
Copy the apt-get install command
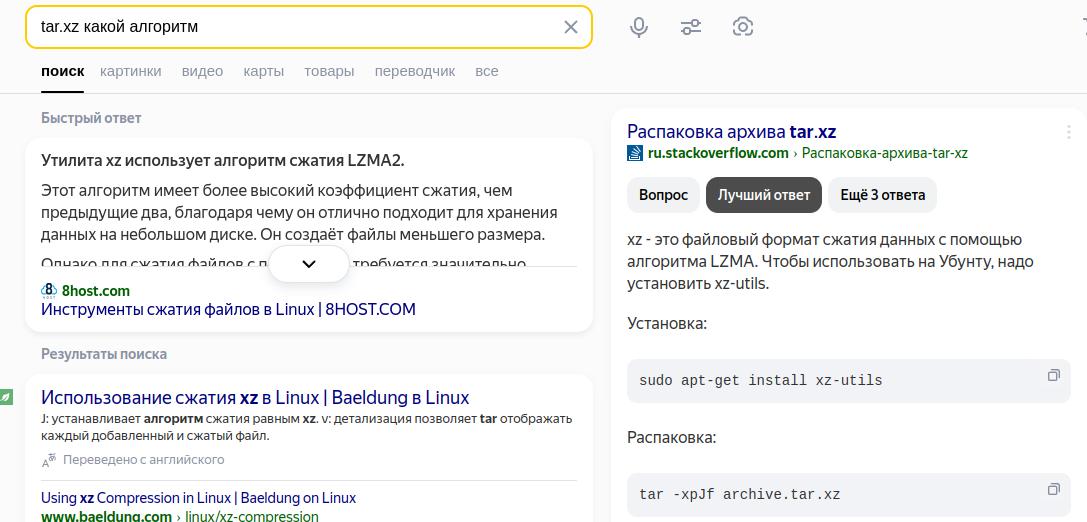1053,376
